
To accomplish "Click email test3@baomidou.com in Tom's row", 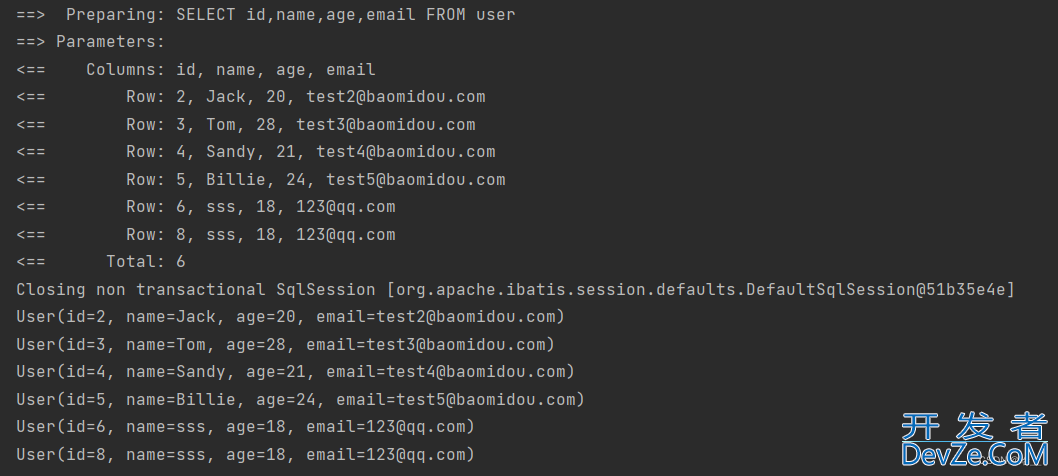I will [386, 125].
